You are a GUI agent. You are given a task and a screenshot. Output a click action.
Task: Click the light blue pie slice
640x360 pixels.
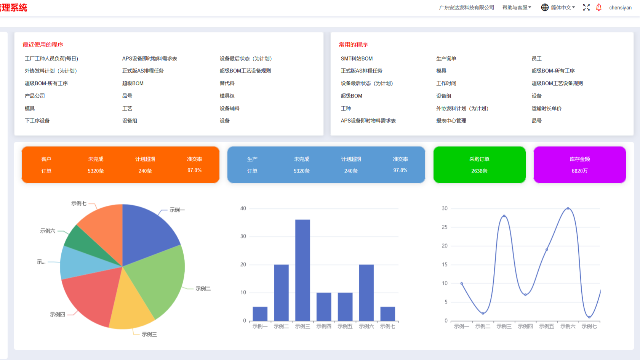[82, 263]
